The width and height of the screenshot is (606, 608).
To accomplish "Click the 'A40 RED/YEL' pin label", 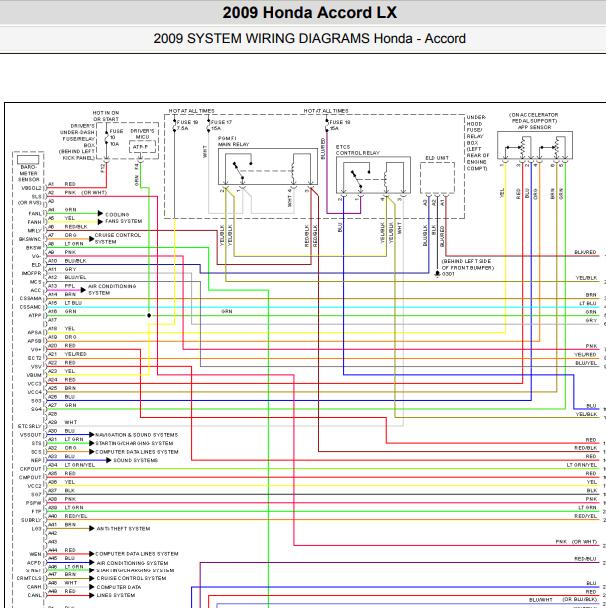I will pos(67,516).
